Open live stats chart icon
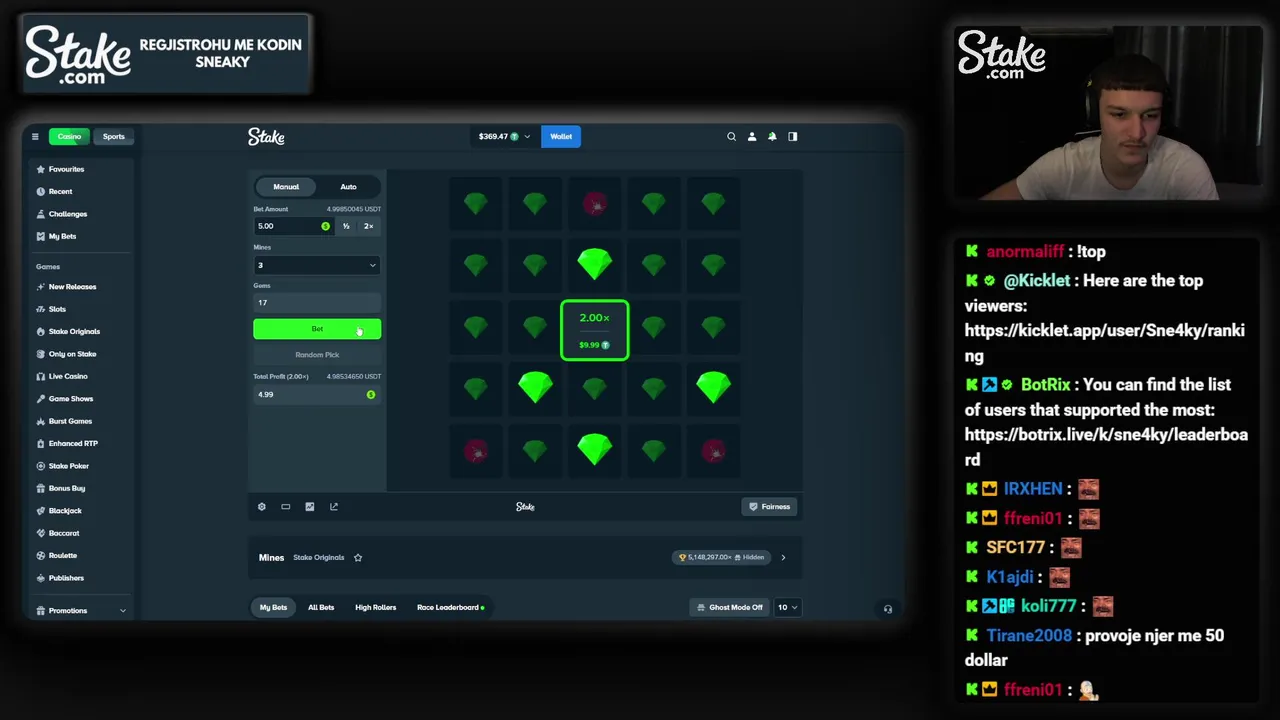This screenshot has width=1280, height=720. tap(310, 506)
